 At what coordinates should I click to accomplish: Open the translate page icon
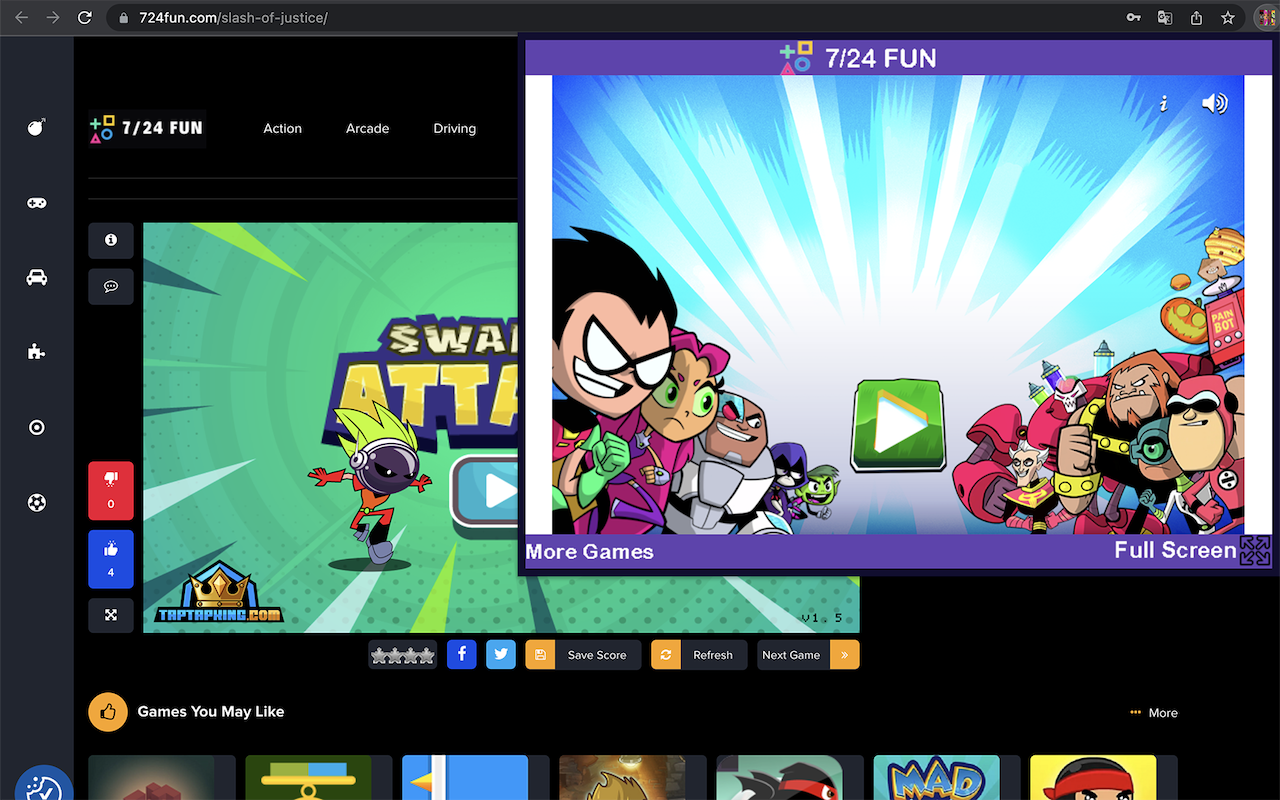tap(1165, 18)
